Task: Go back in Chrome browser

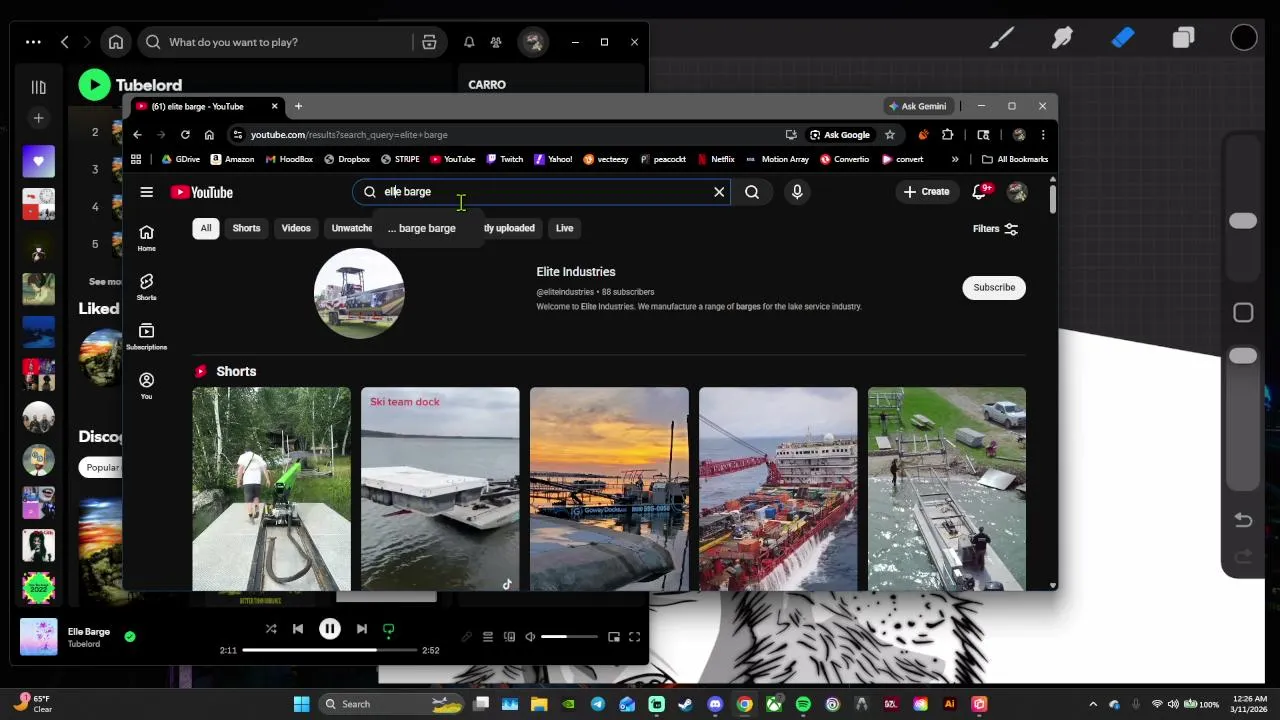Action: [x=137, y=135]
